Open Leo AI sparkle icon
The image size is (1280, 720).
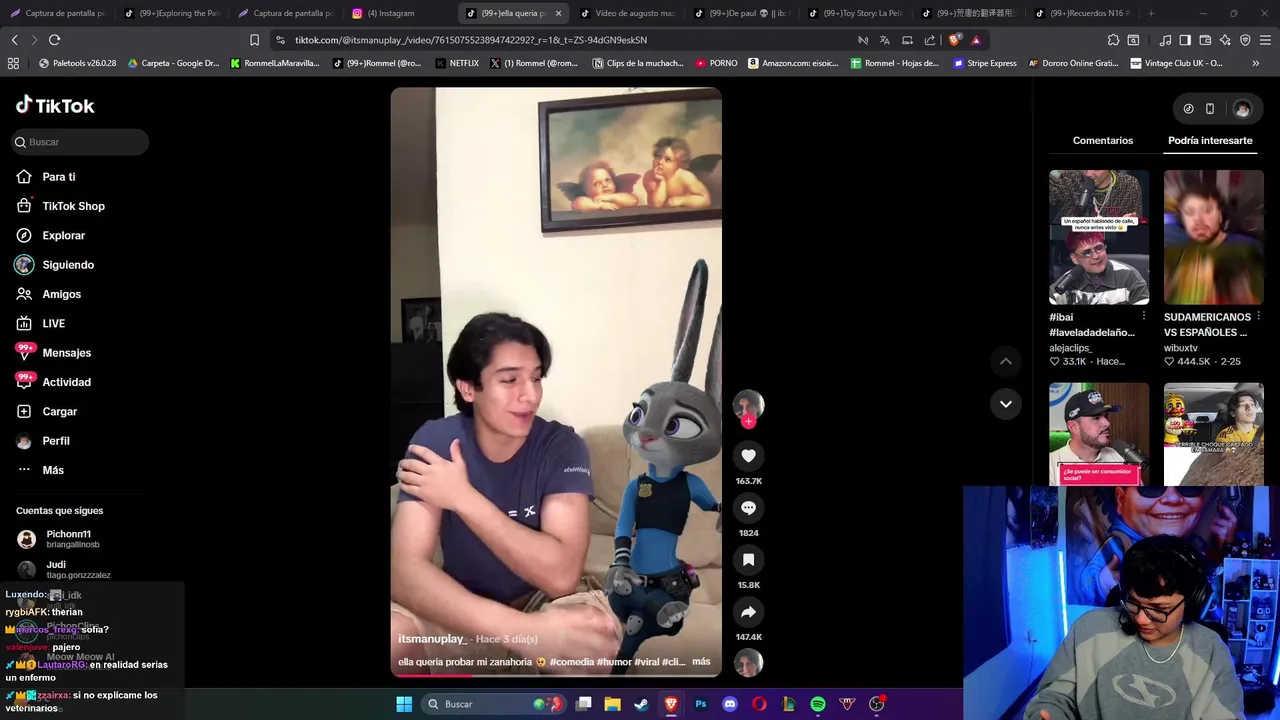[1225, 40]
